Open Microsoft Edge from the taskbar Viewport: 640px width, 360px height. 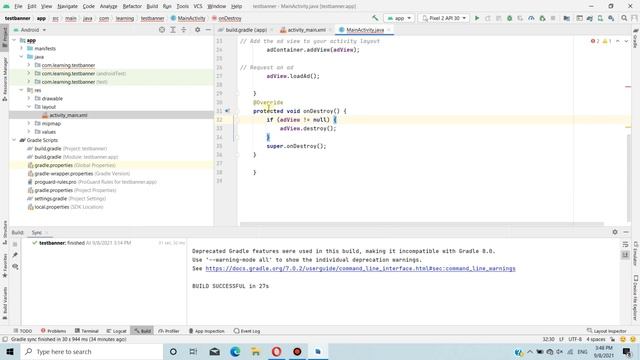[235, 351]
